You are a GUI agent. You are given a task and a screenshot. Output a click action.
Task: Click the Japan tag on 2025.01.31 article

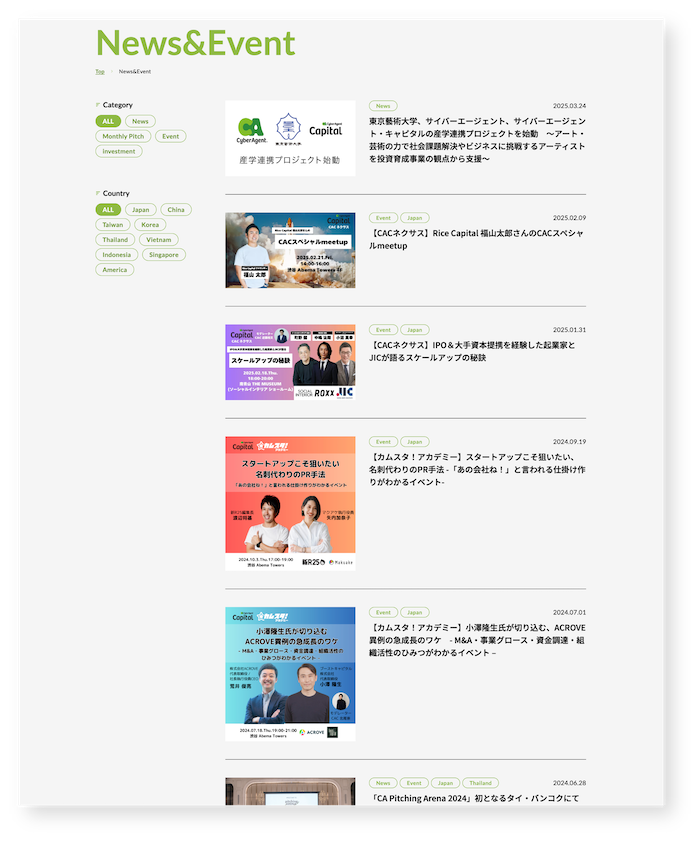click(x=414, y=330)
